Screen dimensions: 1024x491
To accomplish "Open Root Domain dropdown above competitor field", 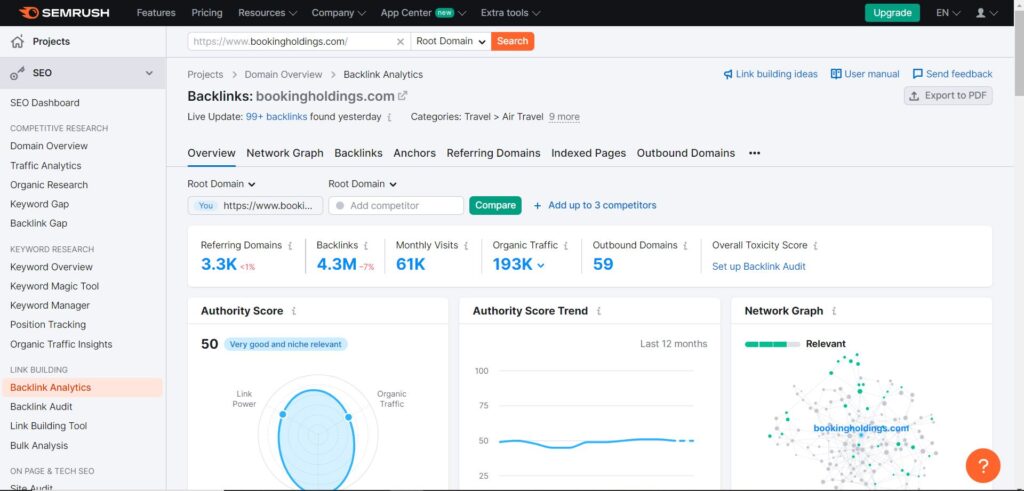I will coord(362,184).
